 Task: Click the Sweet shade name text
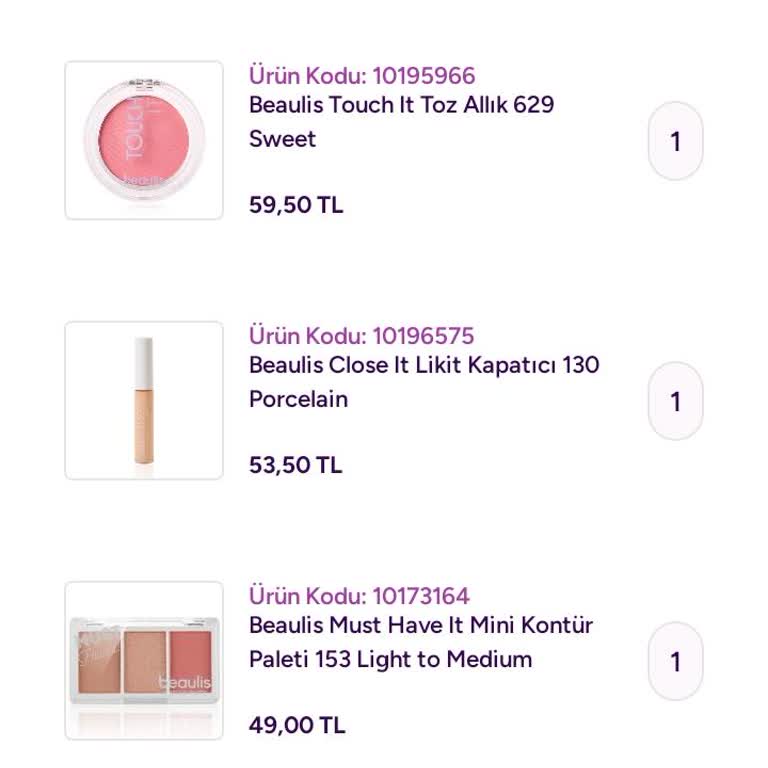click(x=282, y=139)
